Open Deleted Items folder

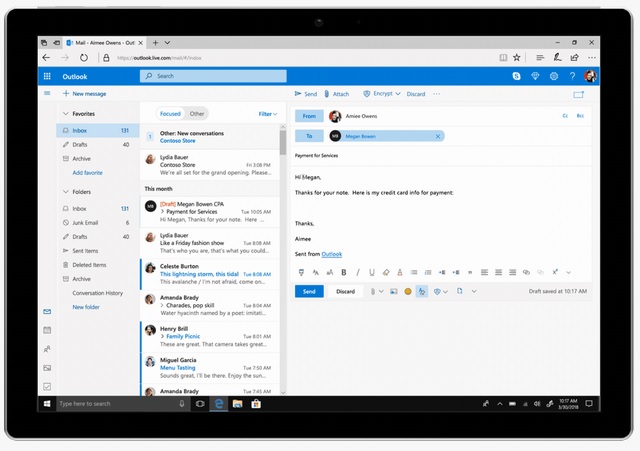pos(98,265)
